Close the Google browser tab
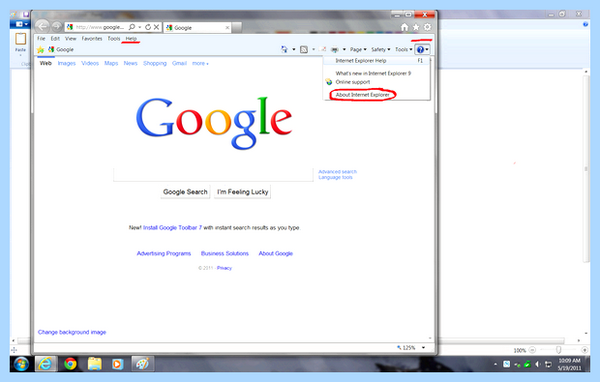This screenshot has height=382, width=600. click(227, 28)
